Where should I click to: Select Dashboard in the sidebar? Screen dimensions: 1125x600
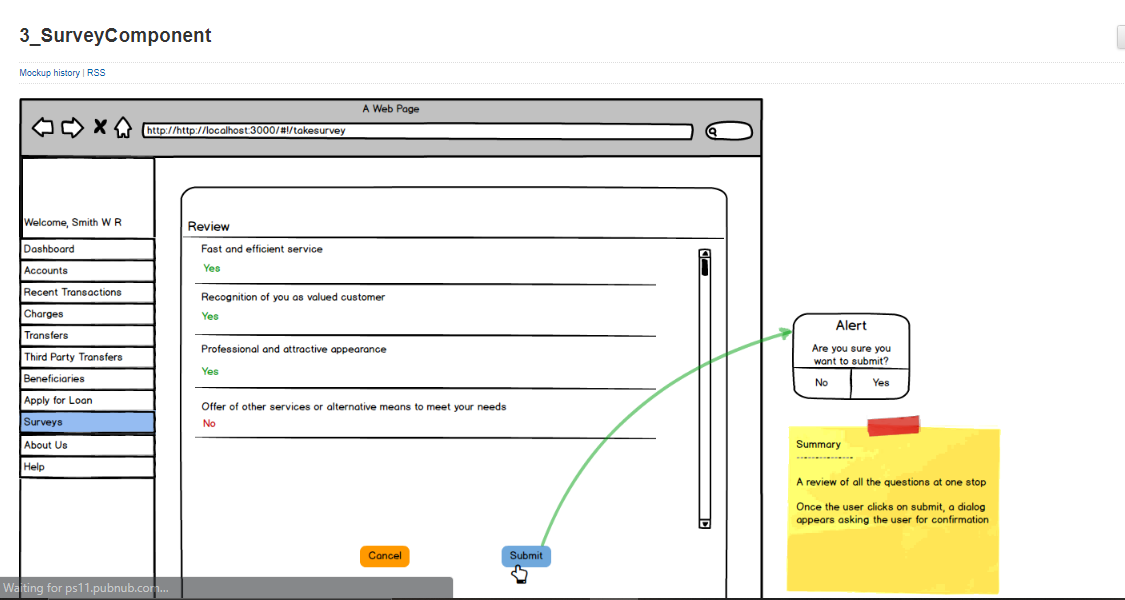[x=87, y=248]
